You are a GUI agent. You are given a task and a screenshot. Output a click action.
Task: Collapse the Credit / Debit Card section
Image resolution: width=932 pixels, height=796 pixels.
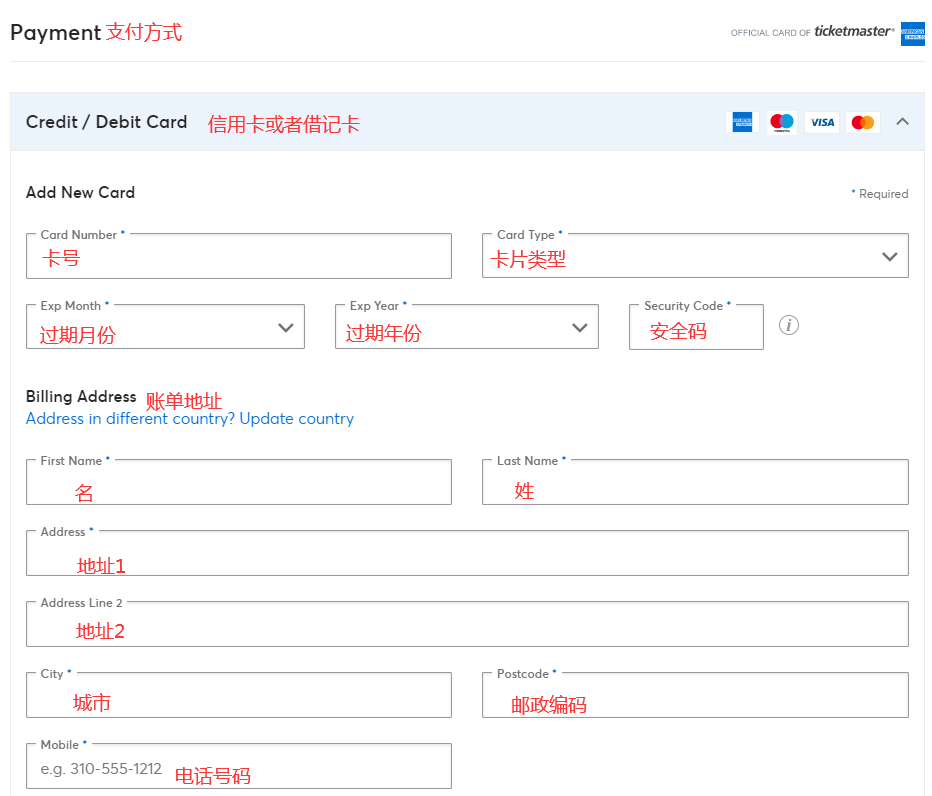pos(902,122)
